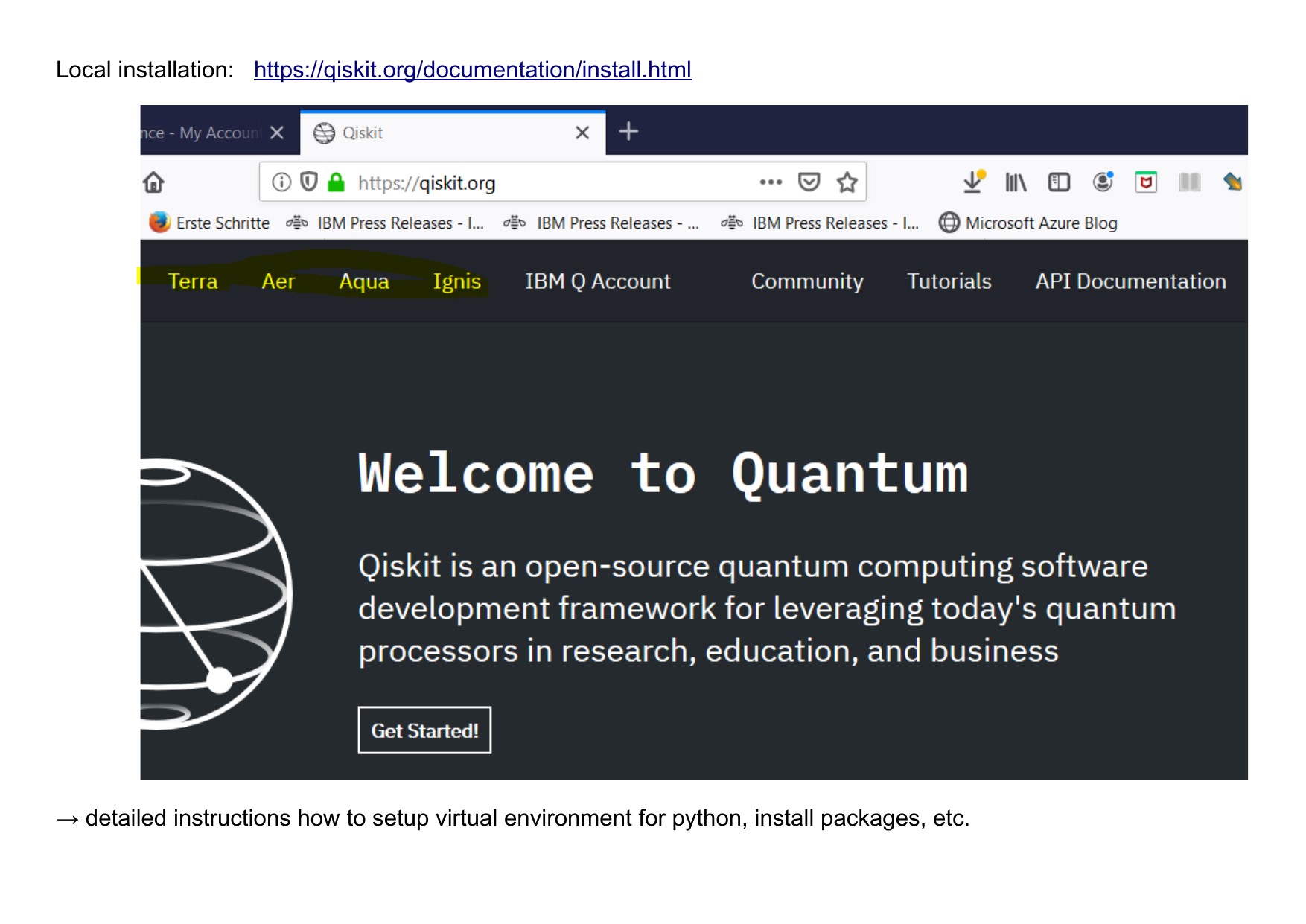Click the tracking protection shield icon
Screen dimensions: 1306x924
pyautogui.click(x=308, y=182)
